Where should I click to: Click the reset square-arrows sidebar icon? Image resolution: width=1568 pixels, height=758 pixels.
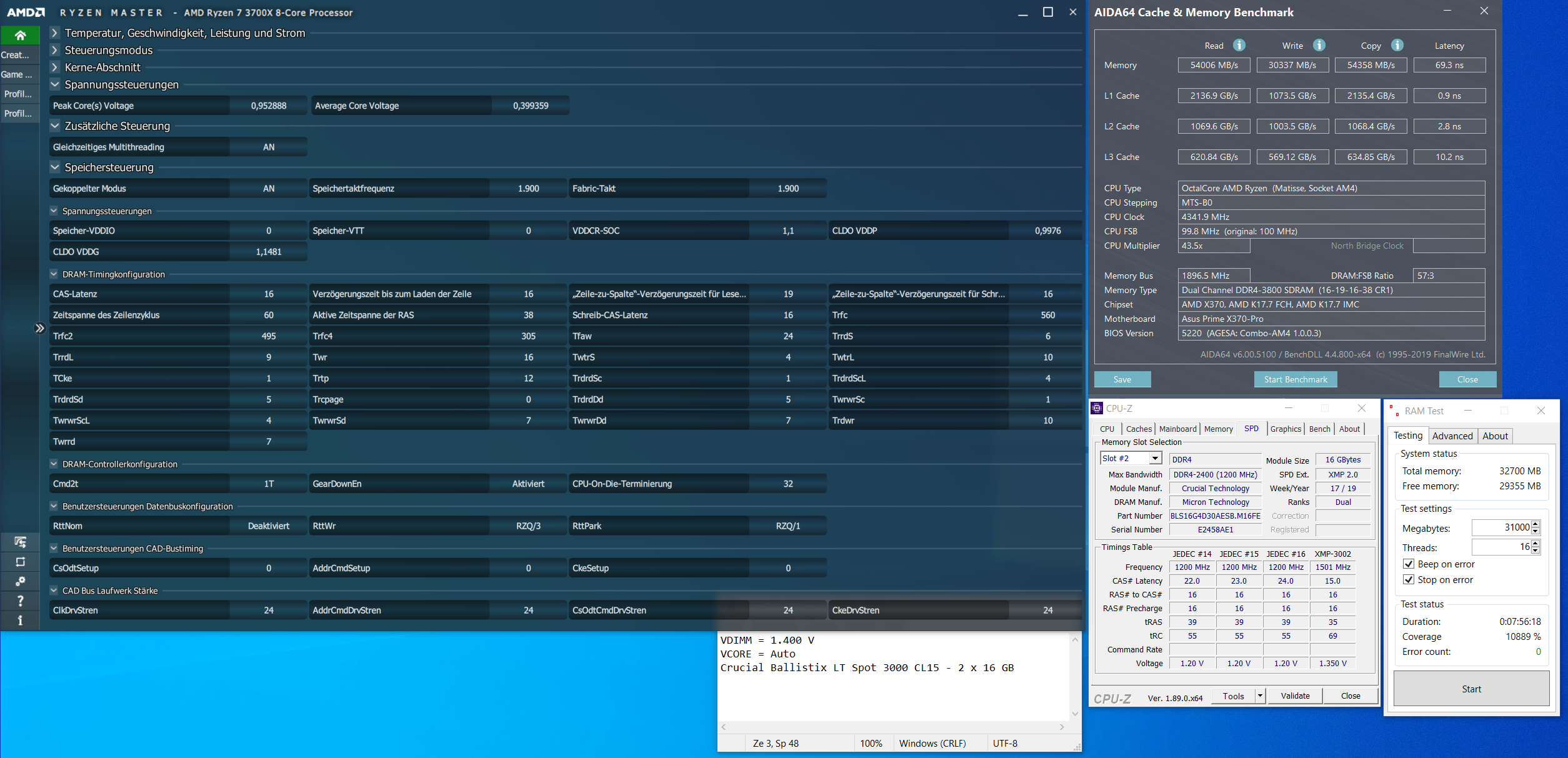[20, 562]
